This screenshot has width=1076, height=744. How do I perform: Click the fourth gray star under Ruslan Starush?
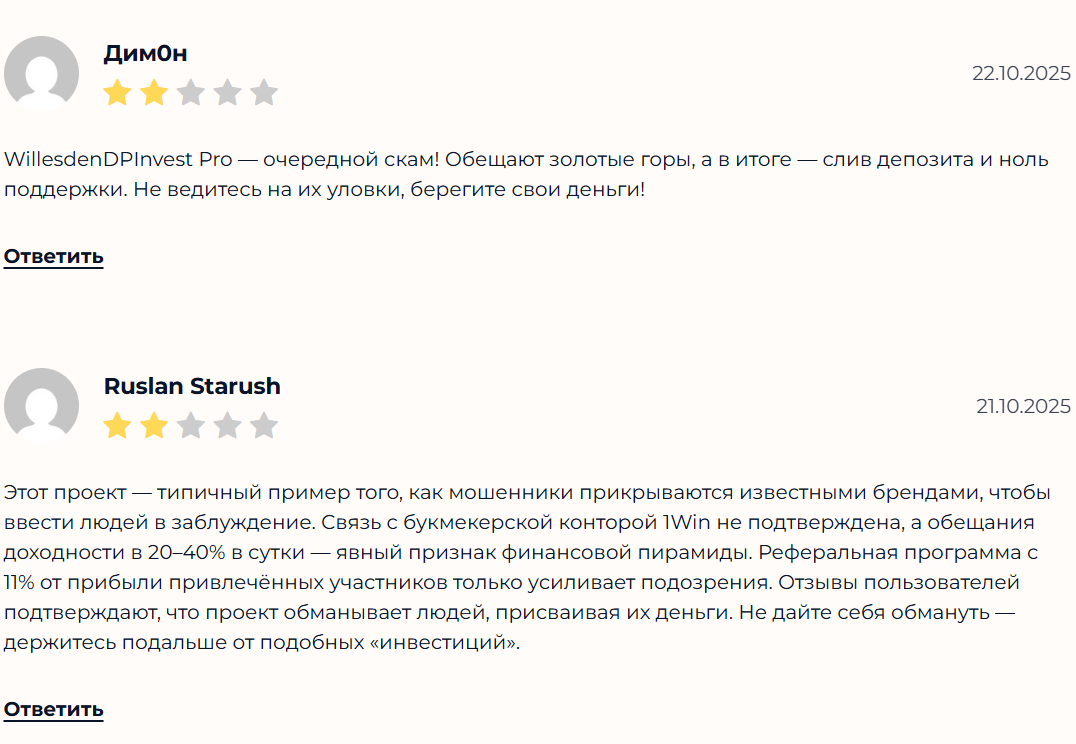coord(227,425)
